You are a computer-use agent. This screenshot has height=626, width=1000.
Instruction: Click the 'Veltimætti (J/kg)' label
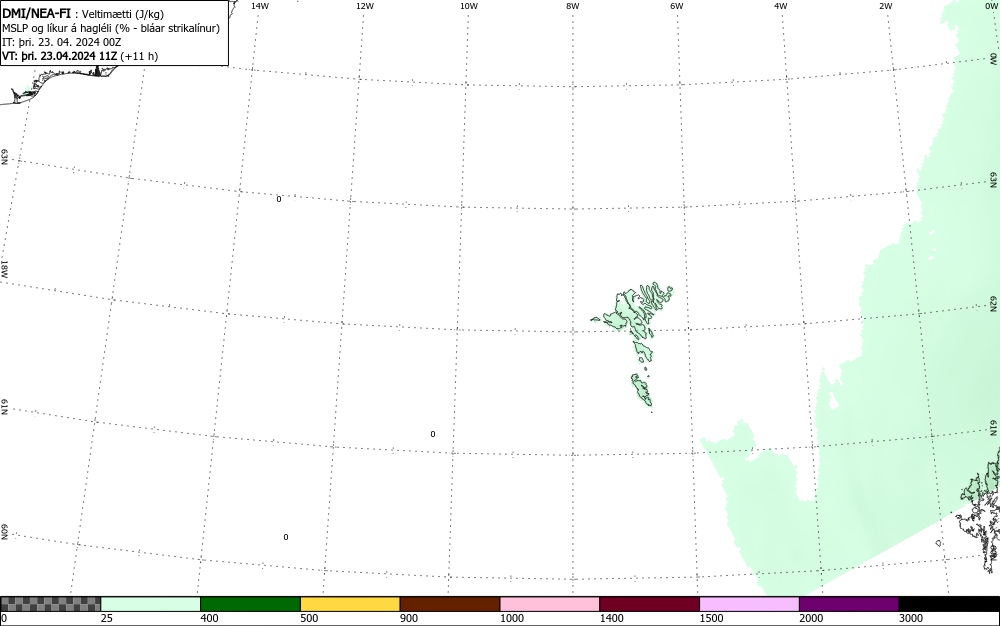point(122,14)
